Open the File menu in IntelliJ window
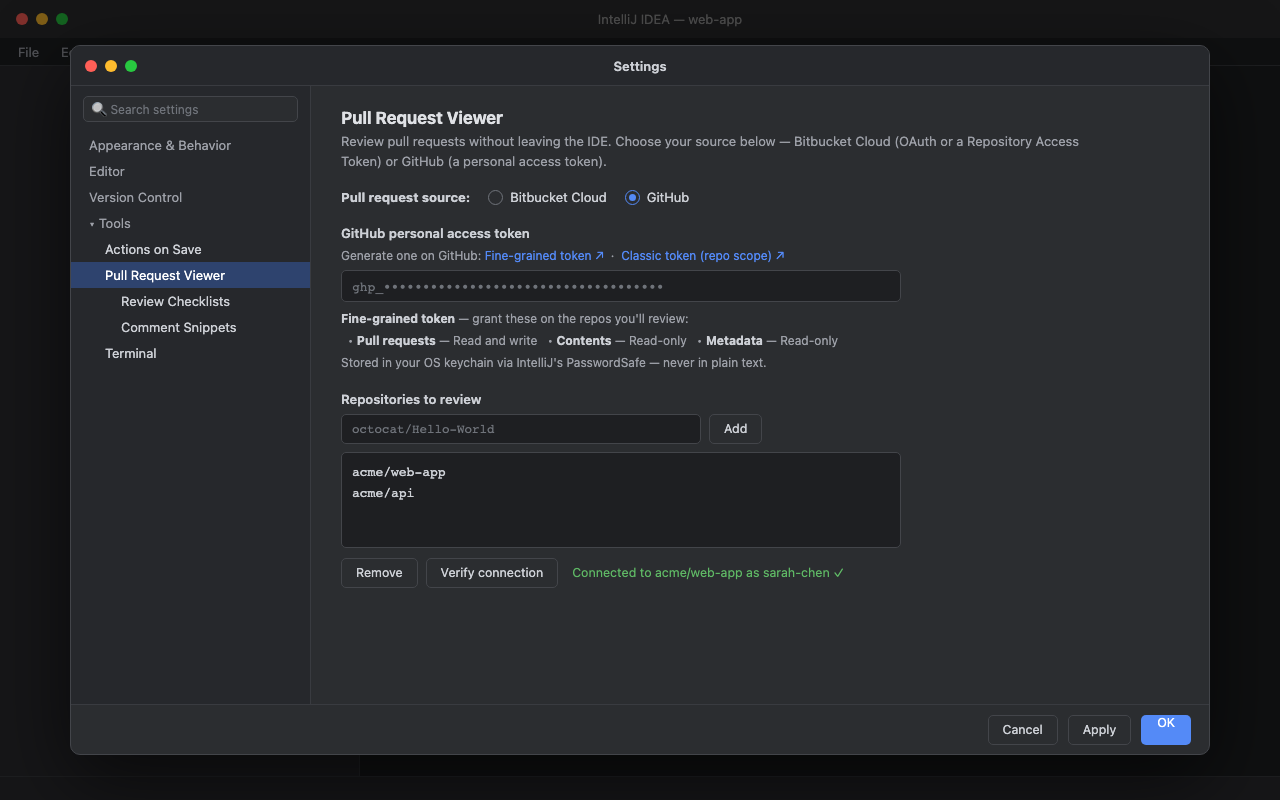The width and height of the screenshot is (1280, 800). [x=28, y=52]
